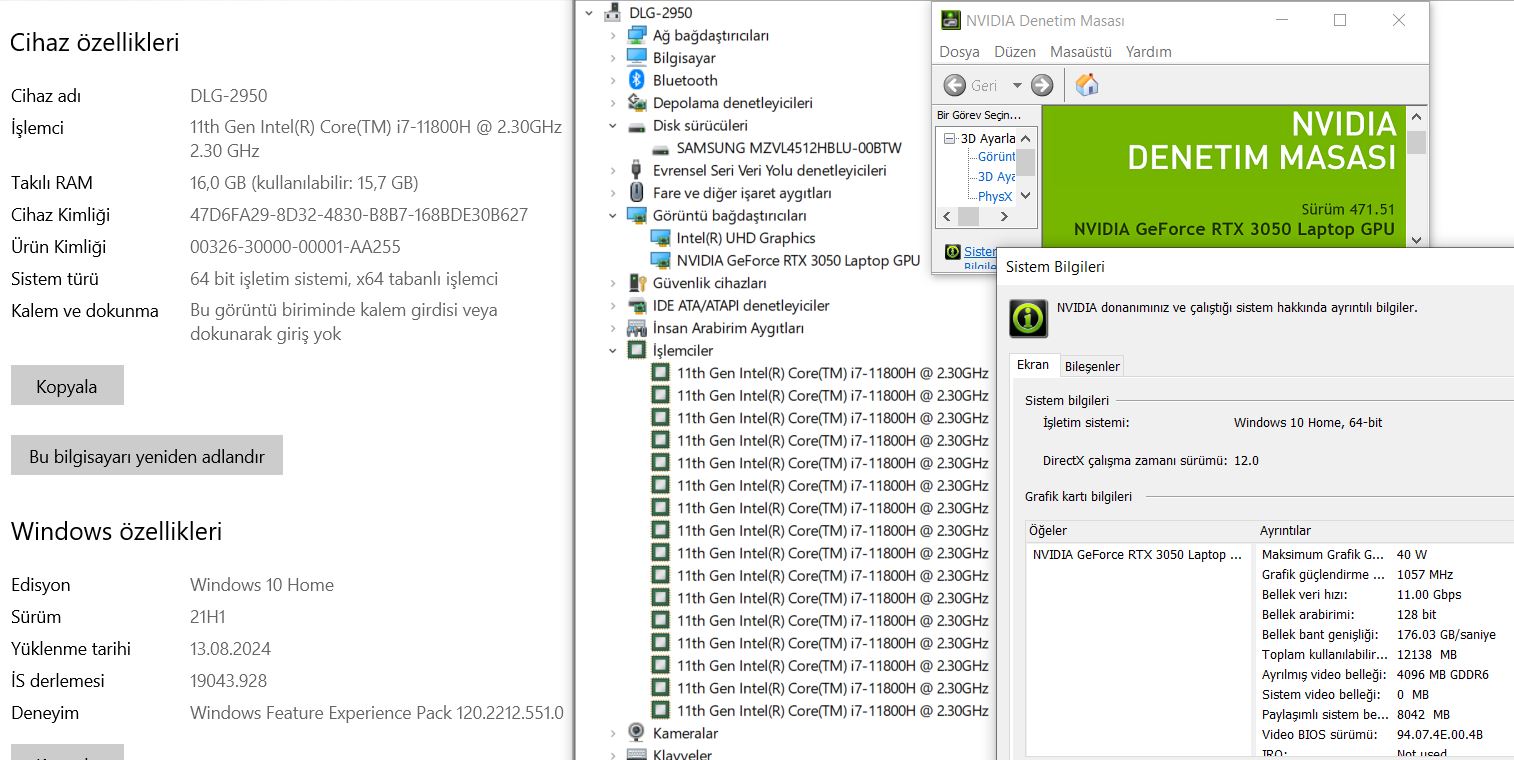Click the Ayrıntılar column header

click(1384, 530)
